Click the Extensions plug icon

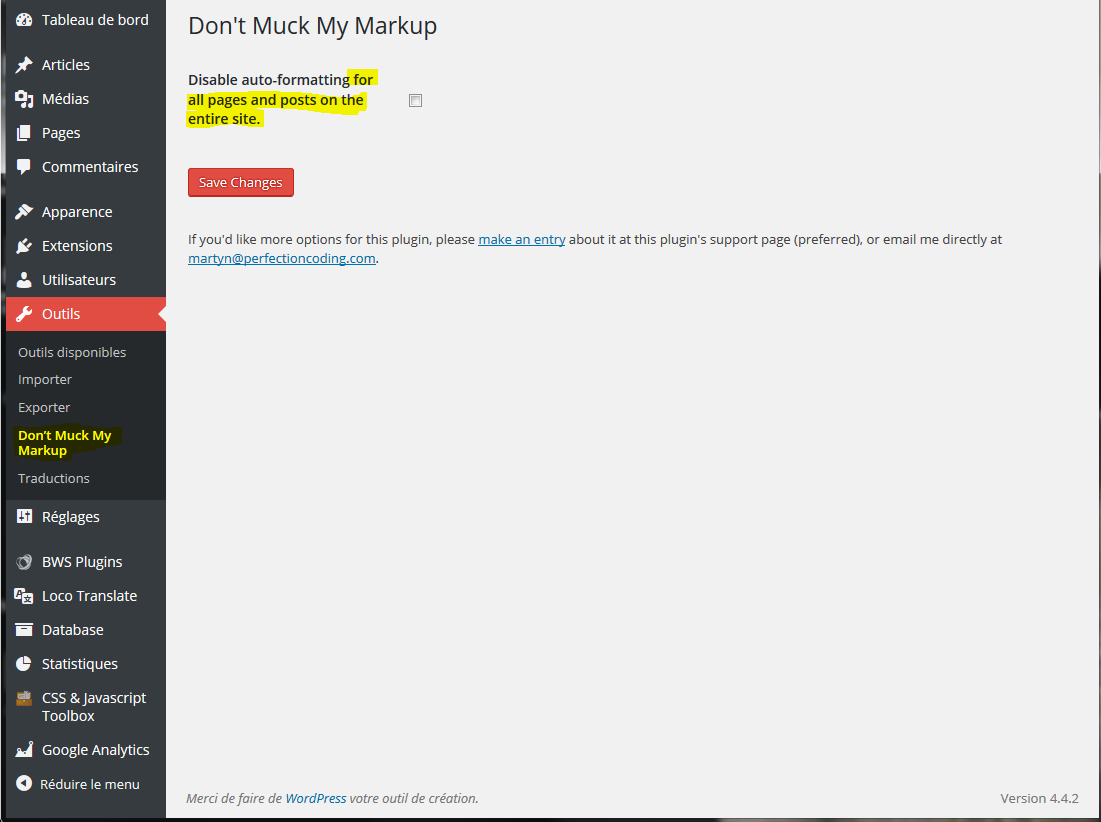pos(24,246)
